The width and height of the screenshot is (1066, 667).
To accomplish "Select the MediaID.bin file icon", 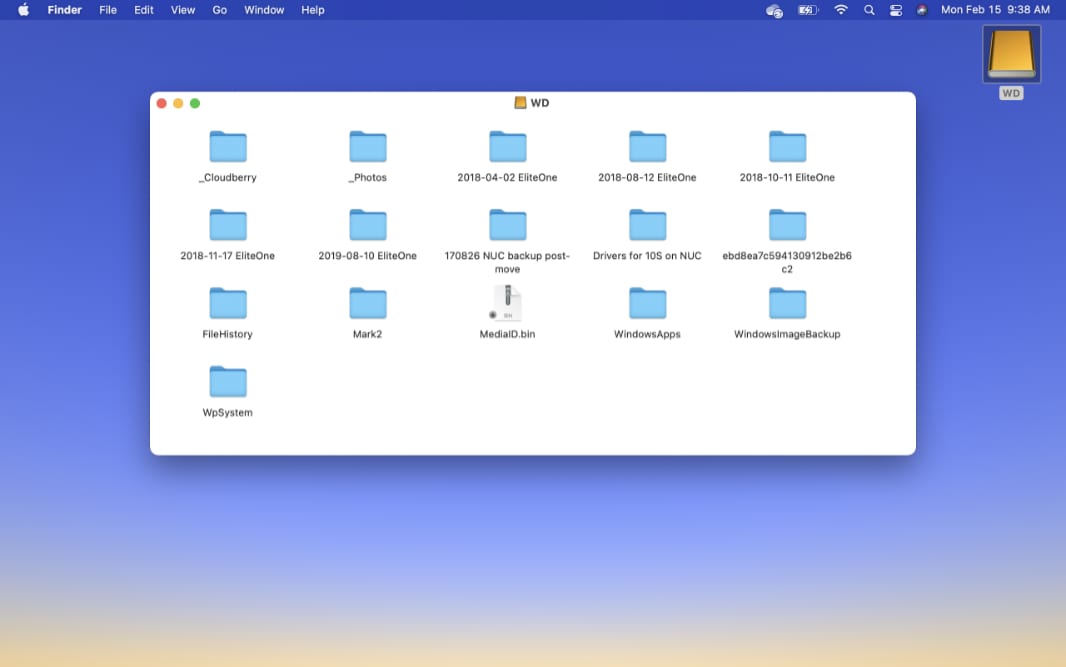I will point(507,304).
